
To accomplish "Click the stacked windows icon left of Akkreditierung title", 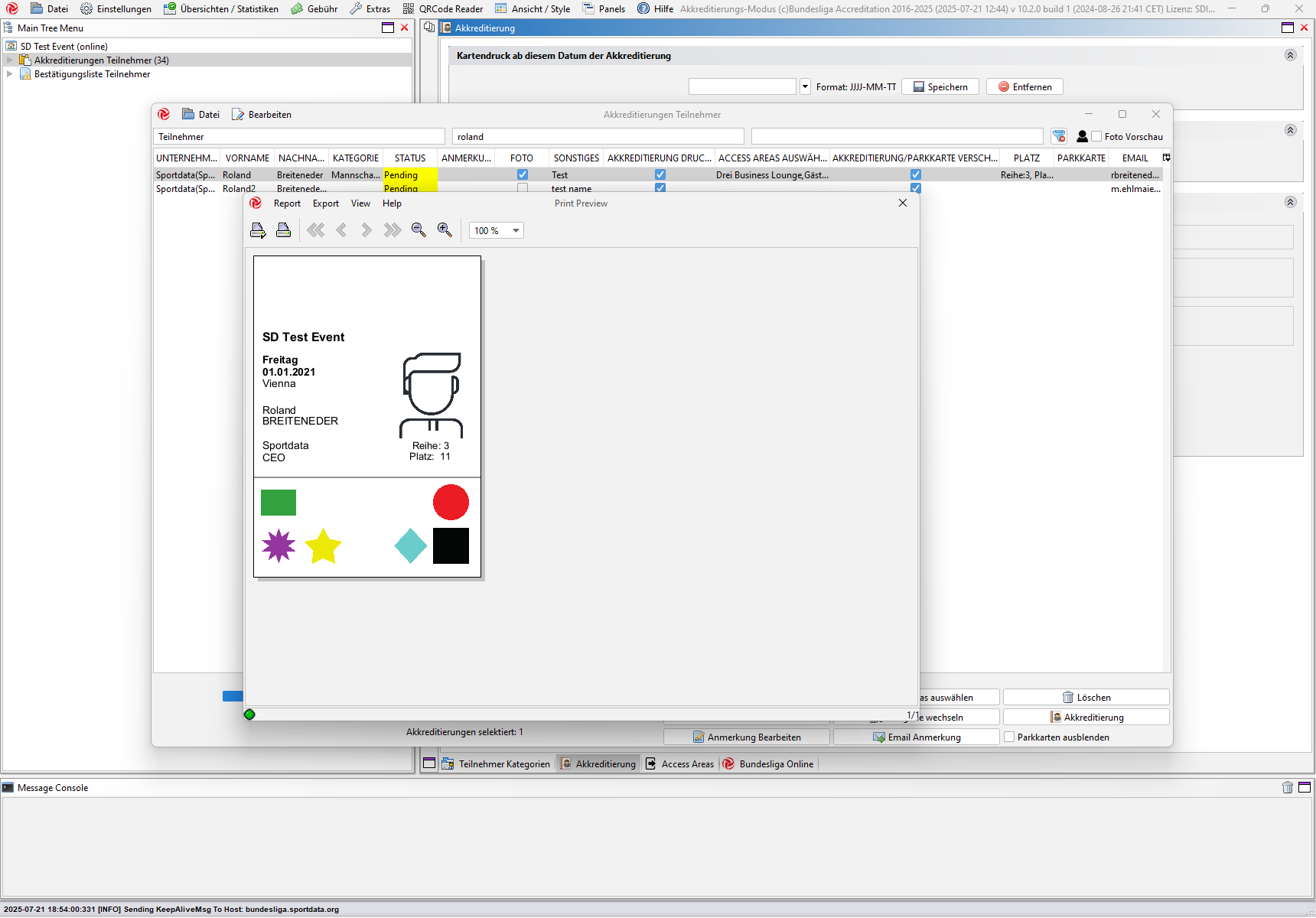I will [x=429, y=28].
